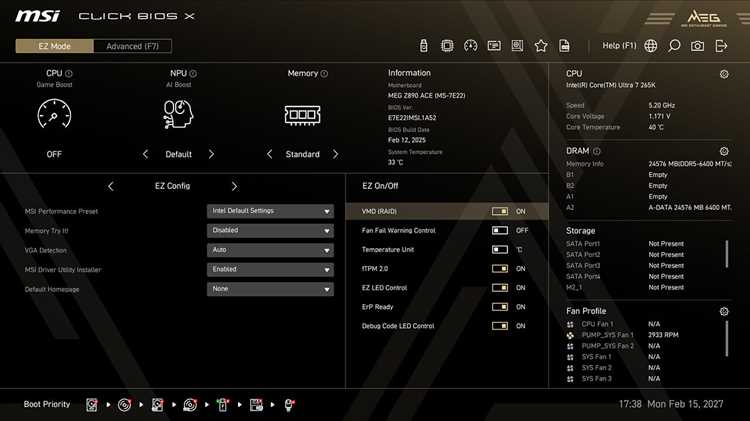Screen dimensions: 750x421
Task: Click the left arrow next to NPU Default
Action: click(145, 154)
